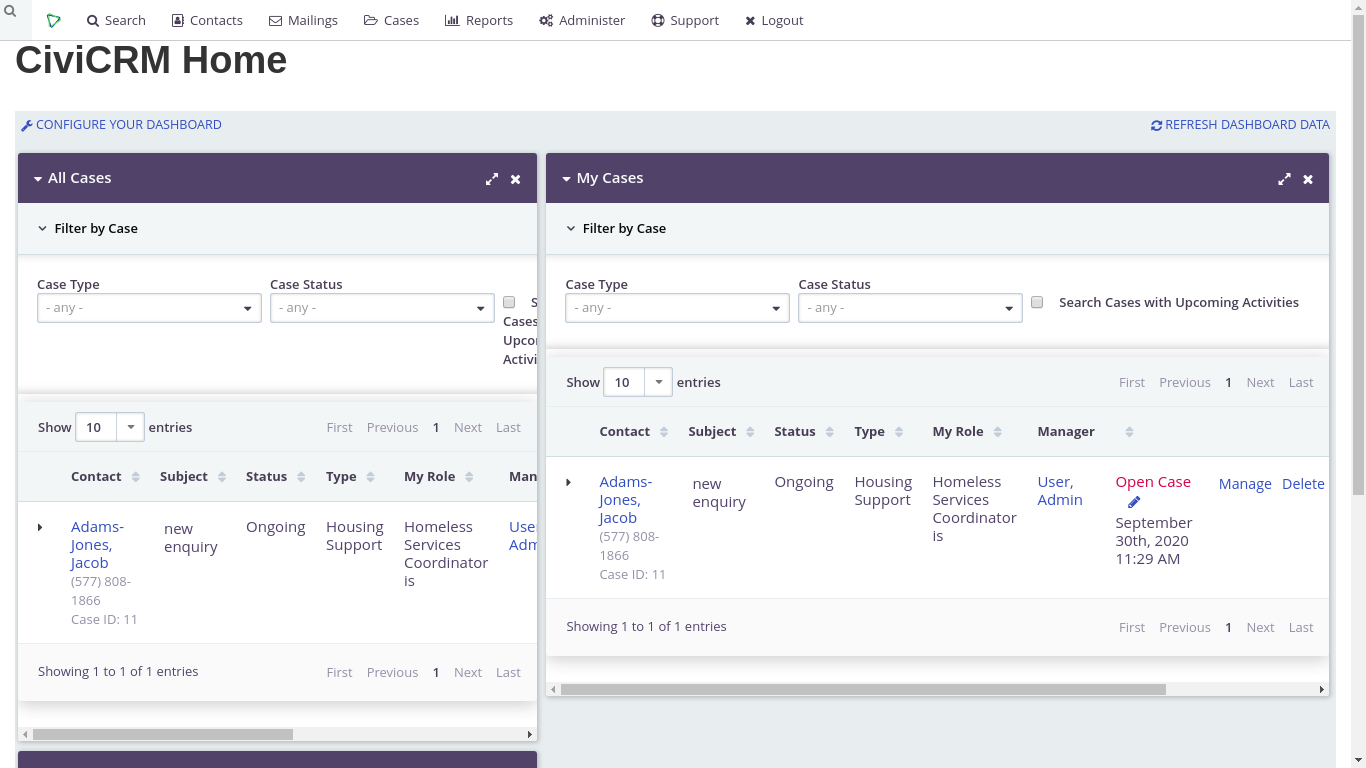Open the Administer menu
The image size is (1366, 768).
coord(582,20)
